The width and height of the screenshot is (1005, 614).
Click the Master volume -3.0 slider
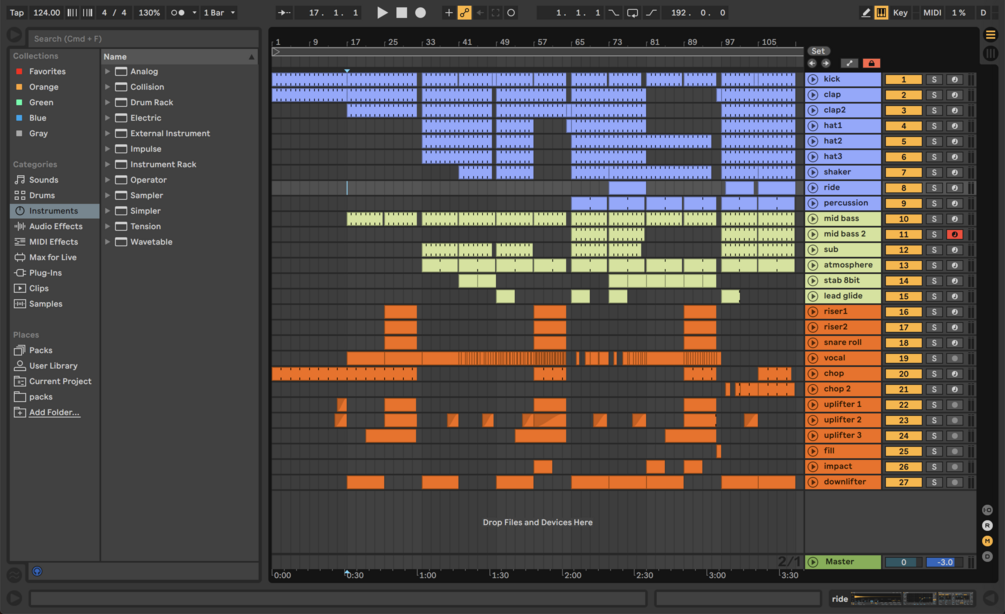[x=945, y=562]
